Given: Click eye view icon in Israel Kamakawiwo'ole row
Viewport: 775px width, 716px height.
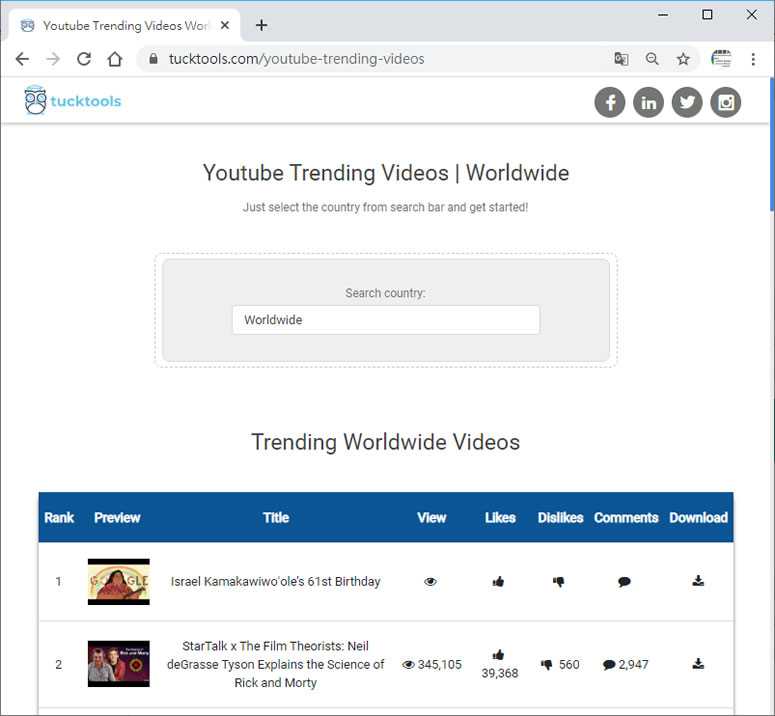Looking at the screenshot, I should coord(431,582).
